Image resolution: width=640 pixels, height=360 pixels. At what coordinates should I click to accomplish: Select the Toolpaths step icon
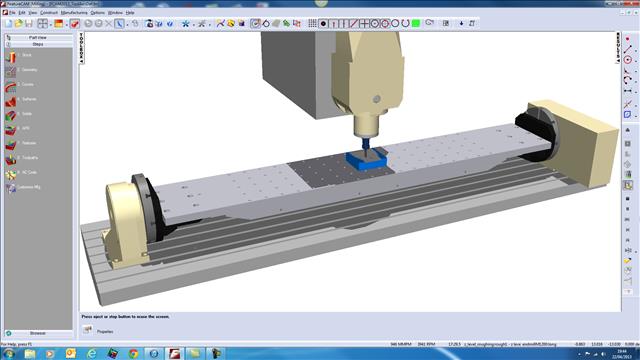pyautogui.click(x=11, y=160)
